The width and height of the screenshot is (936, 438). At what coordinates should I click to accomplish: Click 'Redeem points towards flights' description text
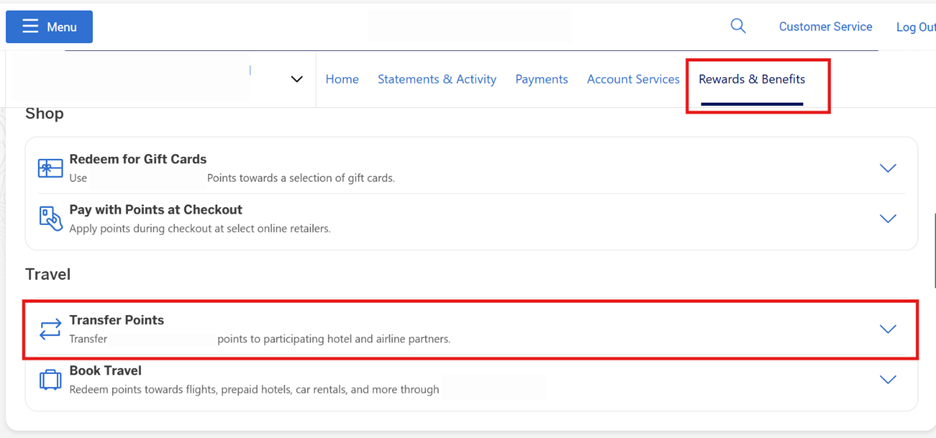point(254,390)
